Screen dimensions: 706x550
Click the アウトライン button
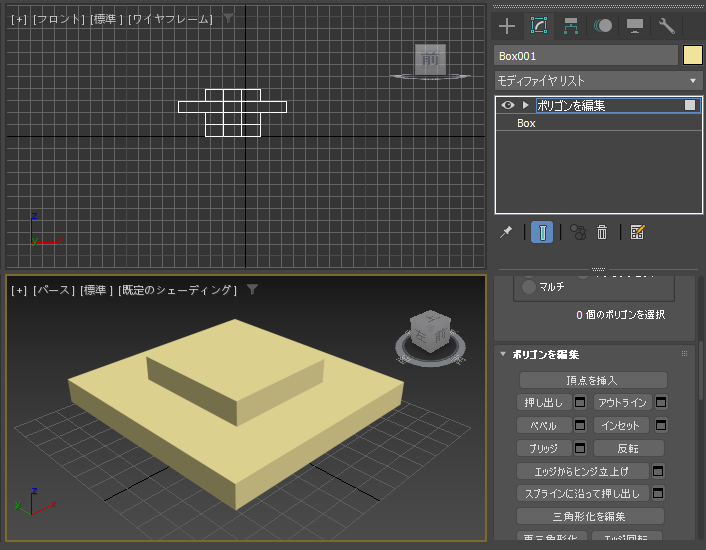click(x=622, y=402)
